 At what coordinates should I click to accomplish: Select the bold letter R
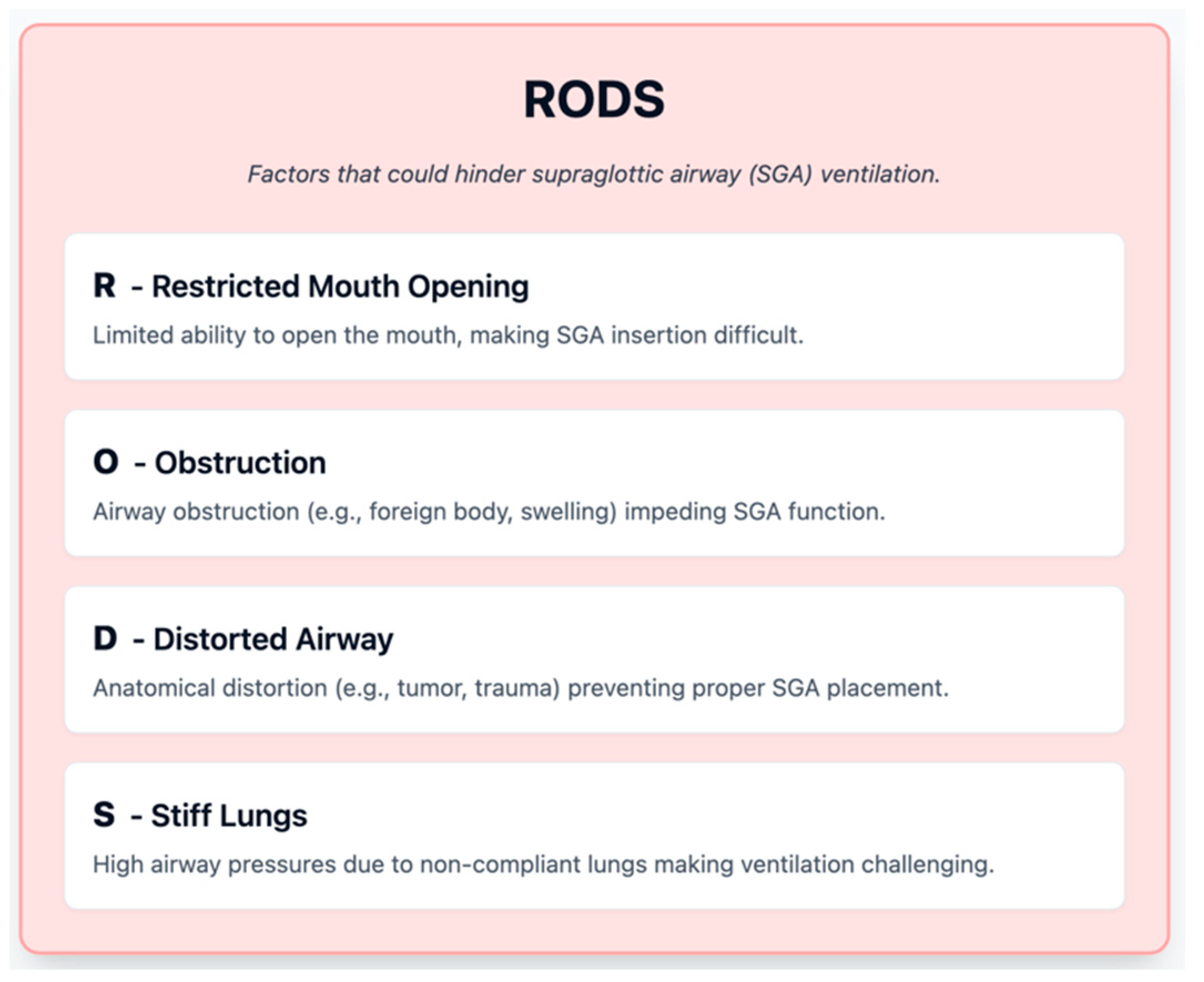click(x=105, y=286)
